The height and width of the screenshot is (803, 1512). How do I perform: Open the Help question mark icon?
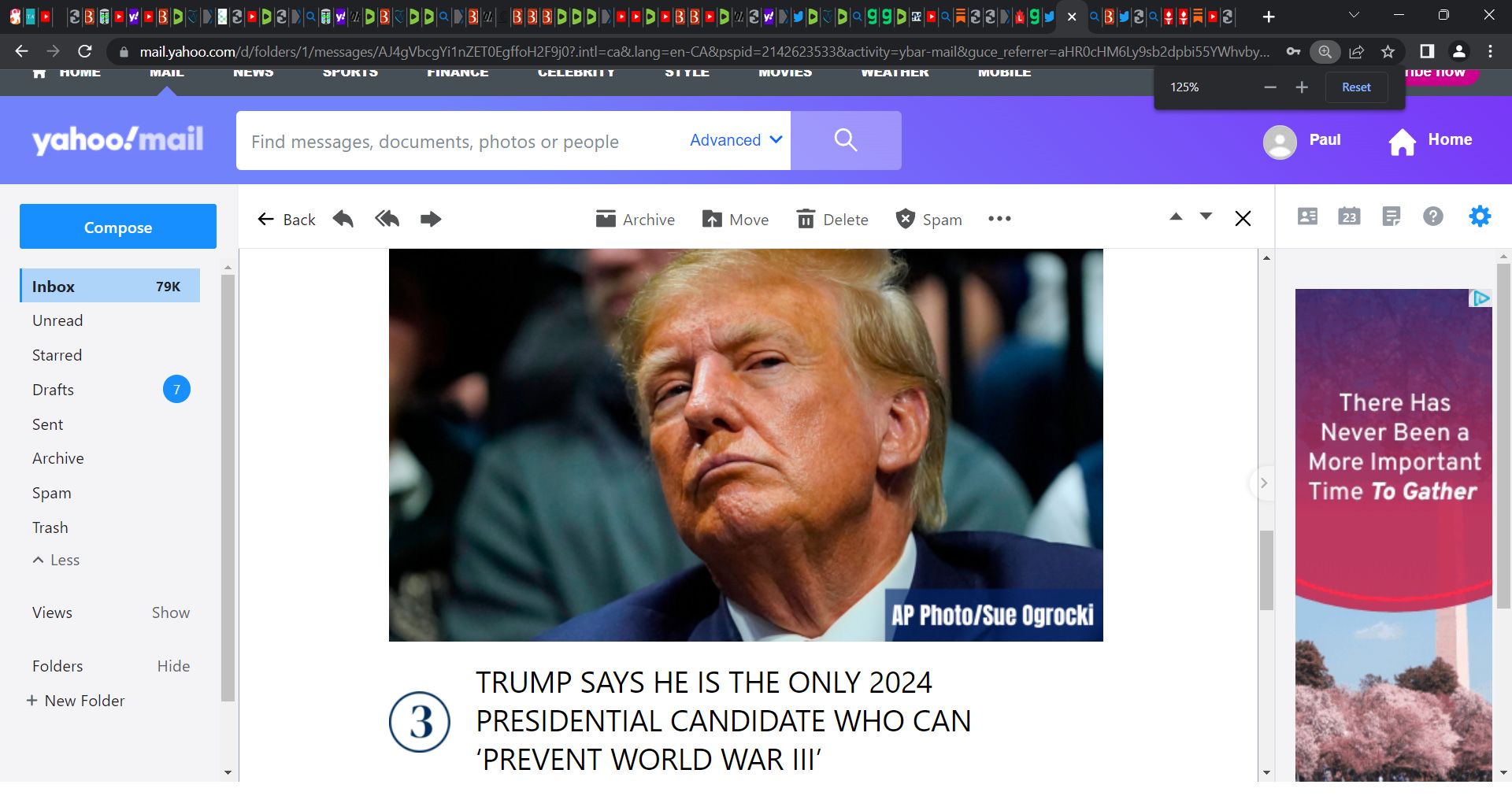(x=1433, y=216)
